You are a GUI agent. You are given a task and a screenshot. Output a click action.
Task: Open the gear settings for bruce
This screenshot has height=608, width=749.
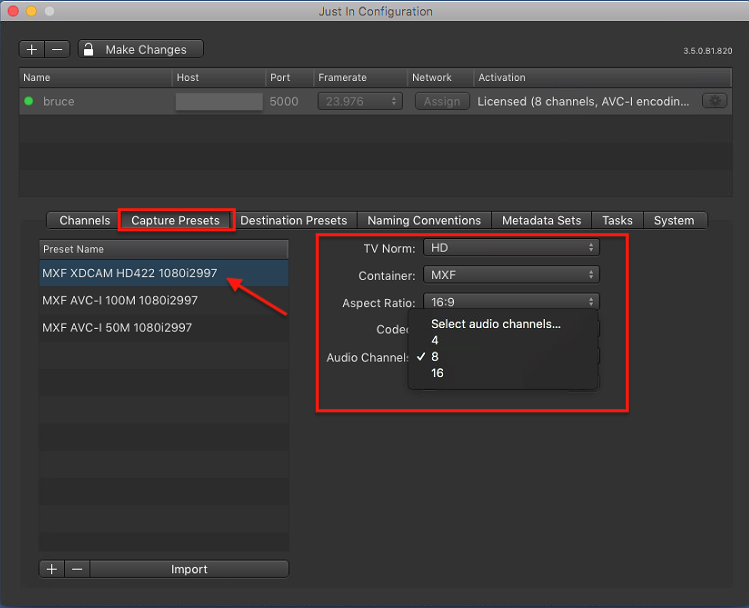point(715,101)
